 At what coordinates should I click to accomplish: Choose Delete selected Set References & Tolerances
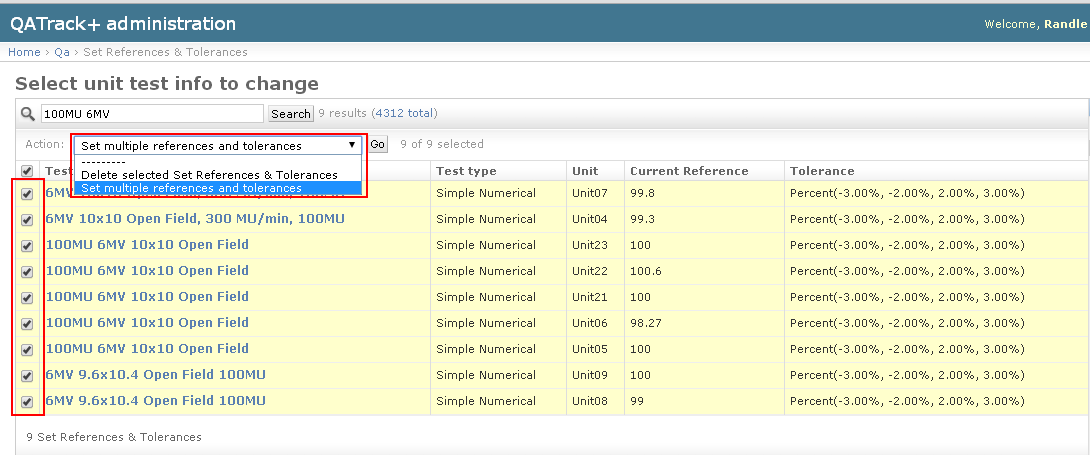[x=209, y=175]
